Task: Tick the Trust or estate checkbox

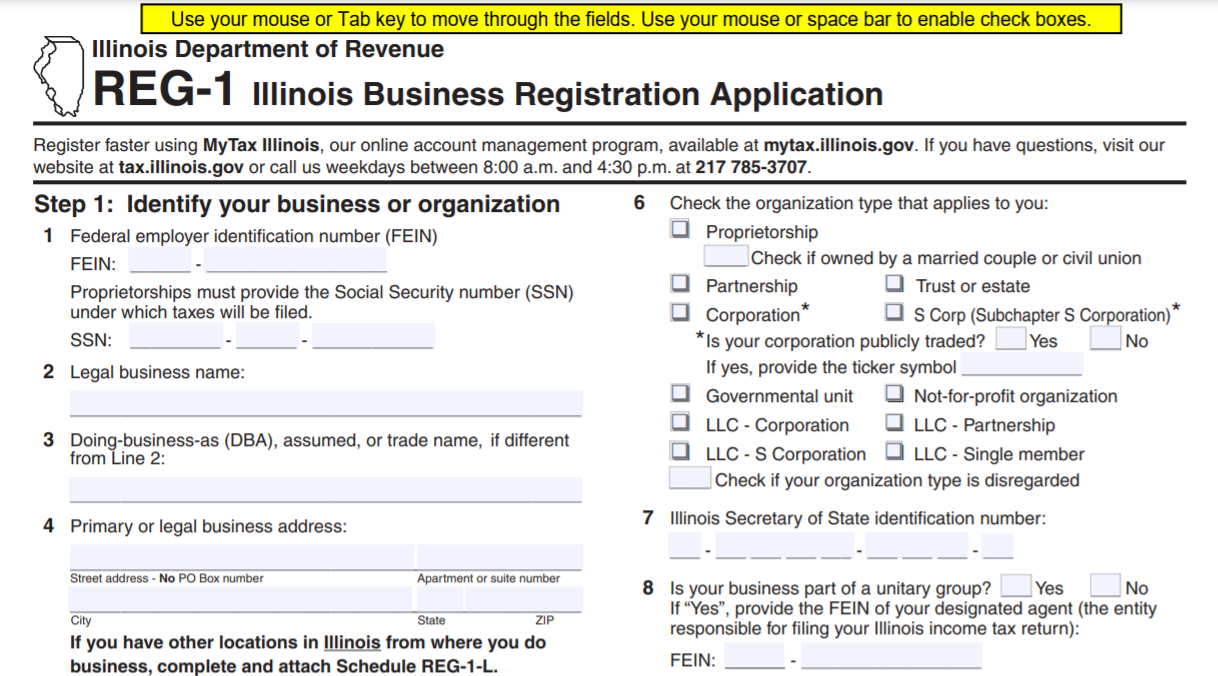Action: [895, 284]
